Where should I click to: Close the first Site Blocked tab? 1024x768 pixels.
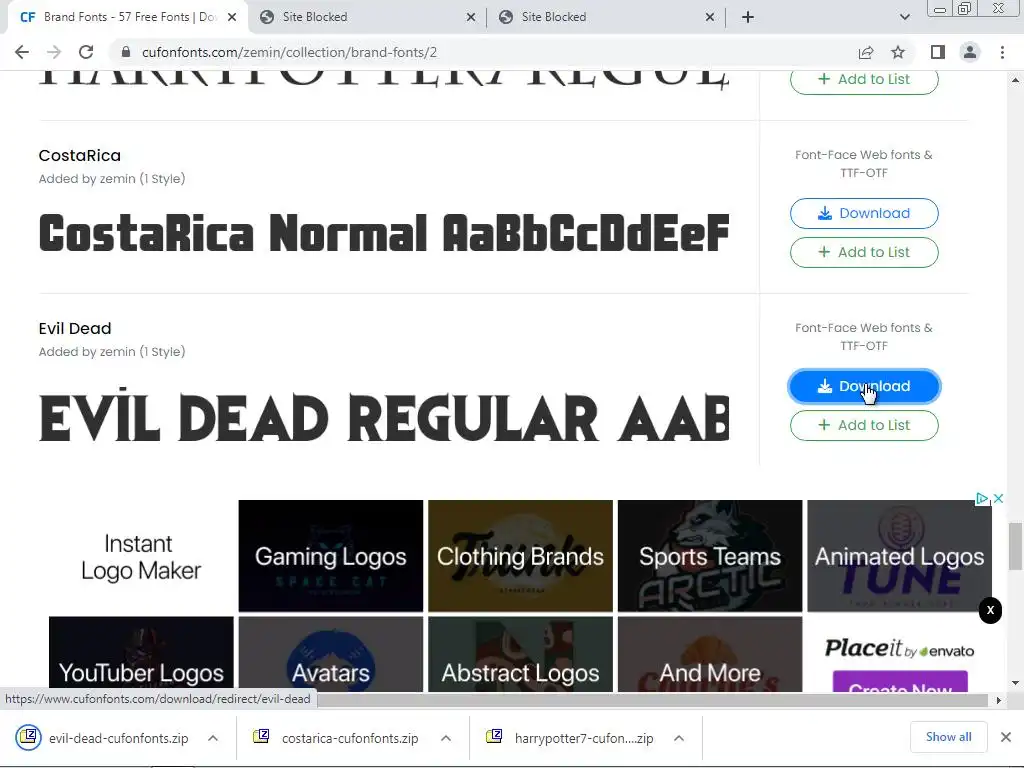tap(471, 17)
